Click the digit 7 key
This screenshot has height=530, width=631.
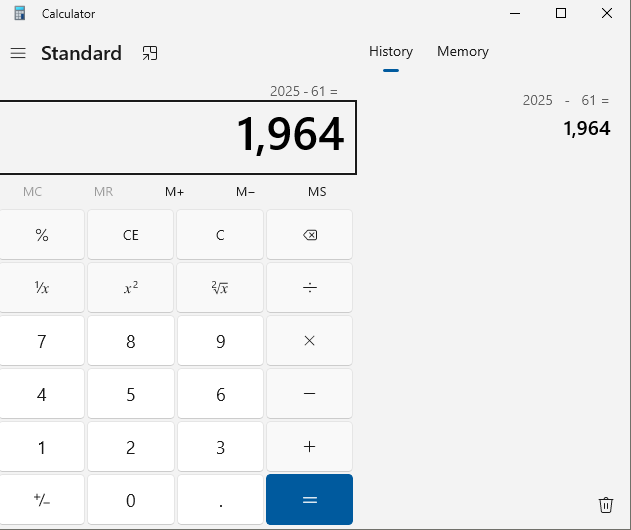[x=42, y=341]
